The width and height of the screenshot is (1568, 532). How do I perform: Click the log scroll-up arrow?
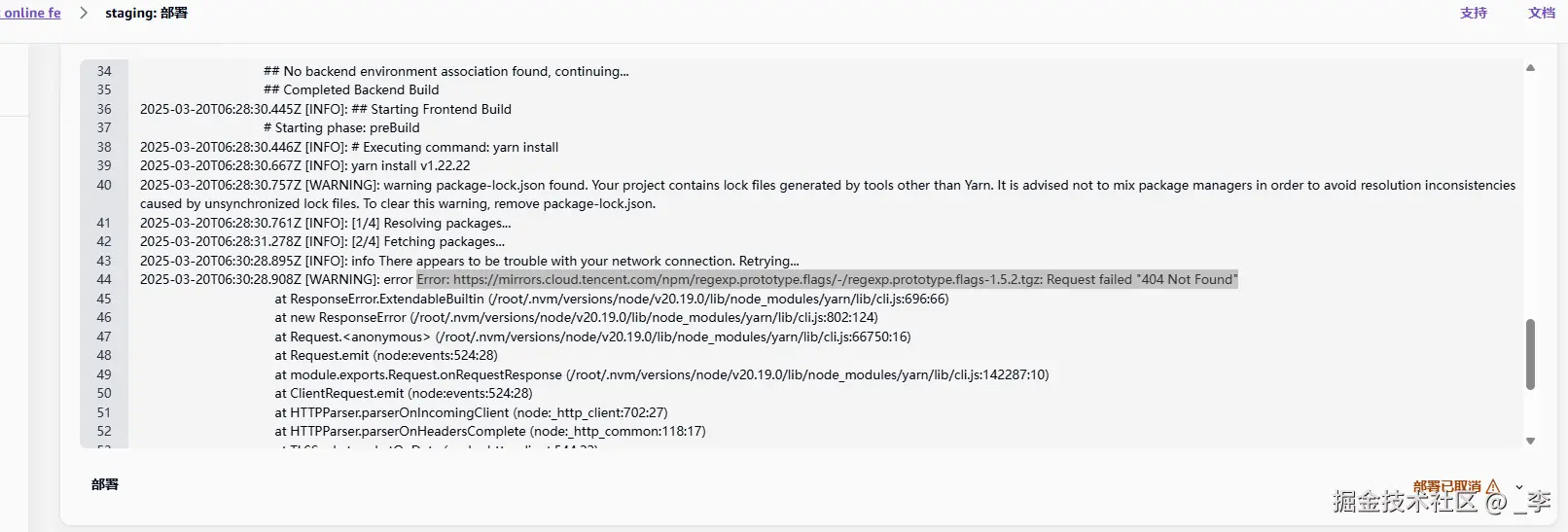click(1530, 68)
